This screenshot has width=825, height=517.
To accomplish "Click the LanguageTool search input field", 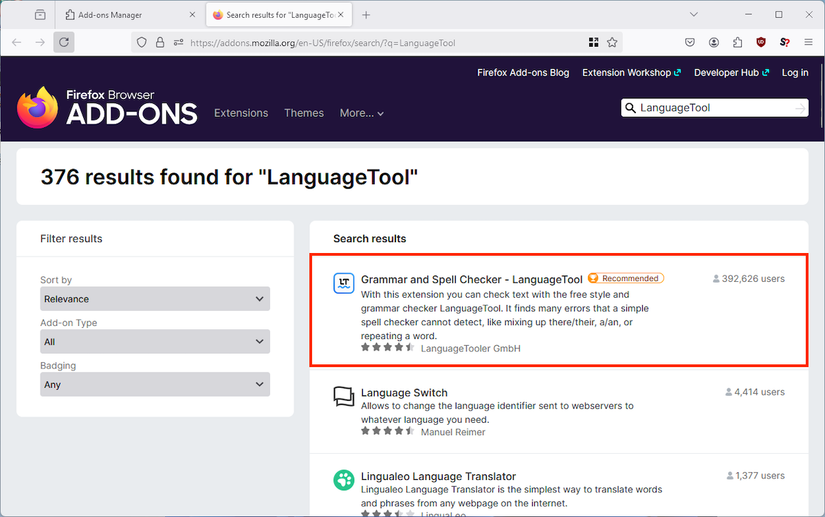I will pos(715,108).
